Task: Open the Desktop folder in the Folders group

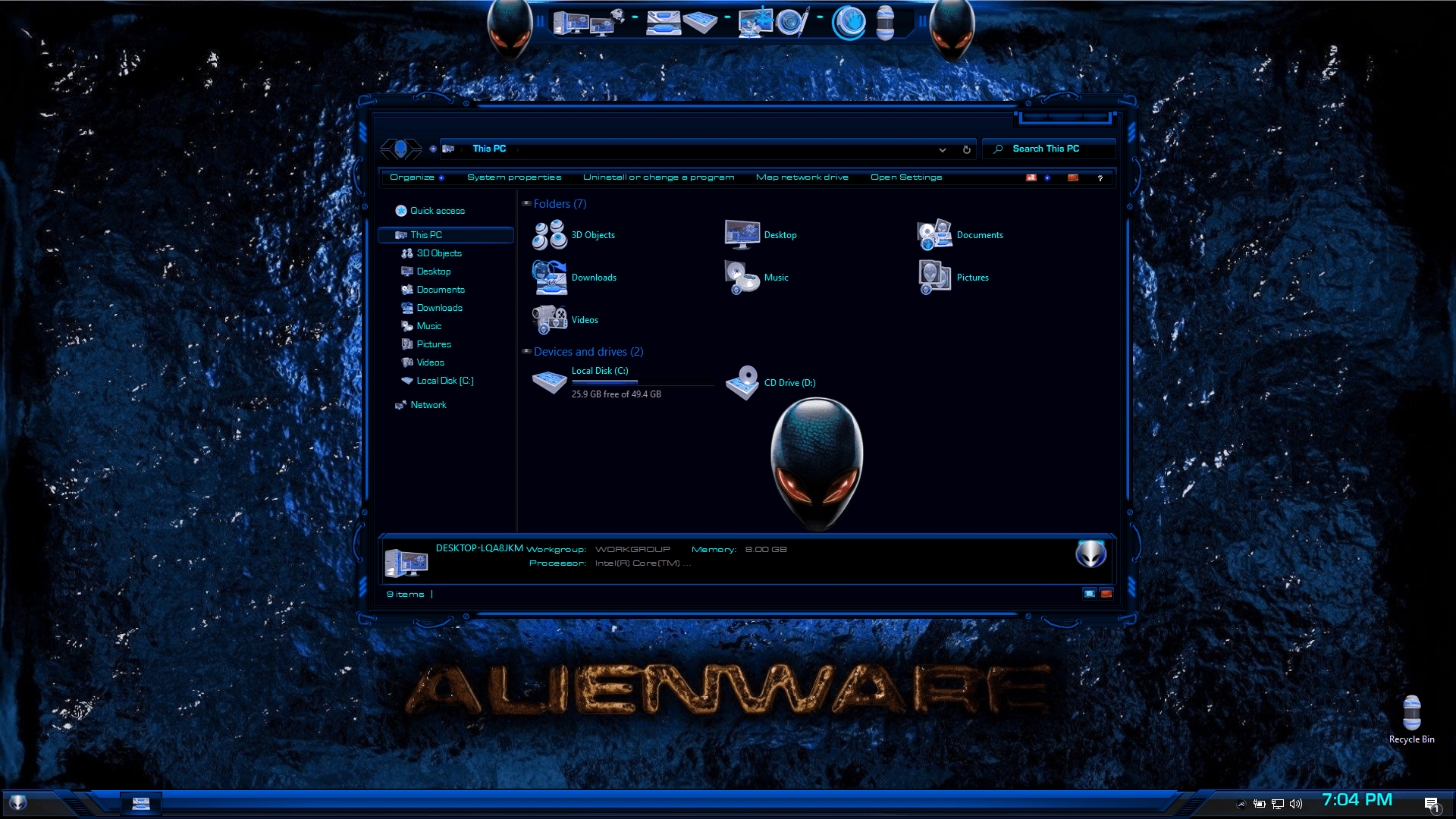Action: (x=742, y=235)
